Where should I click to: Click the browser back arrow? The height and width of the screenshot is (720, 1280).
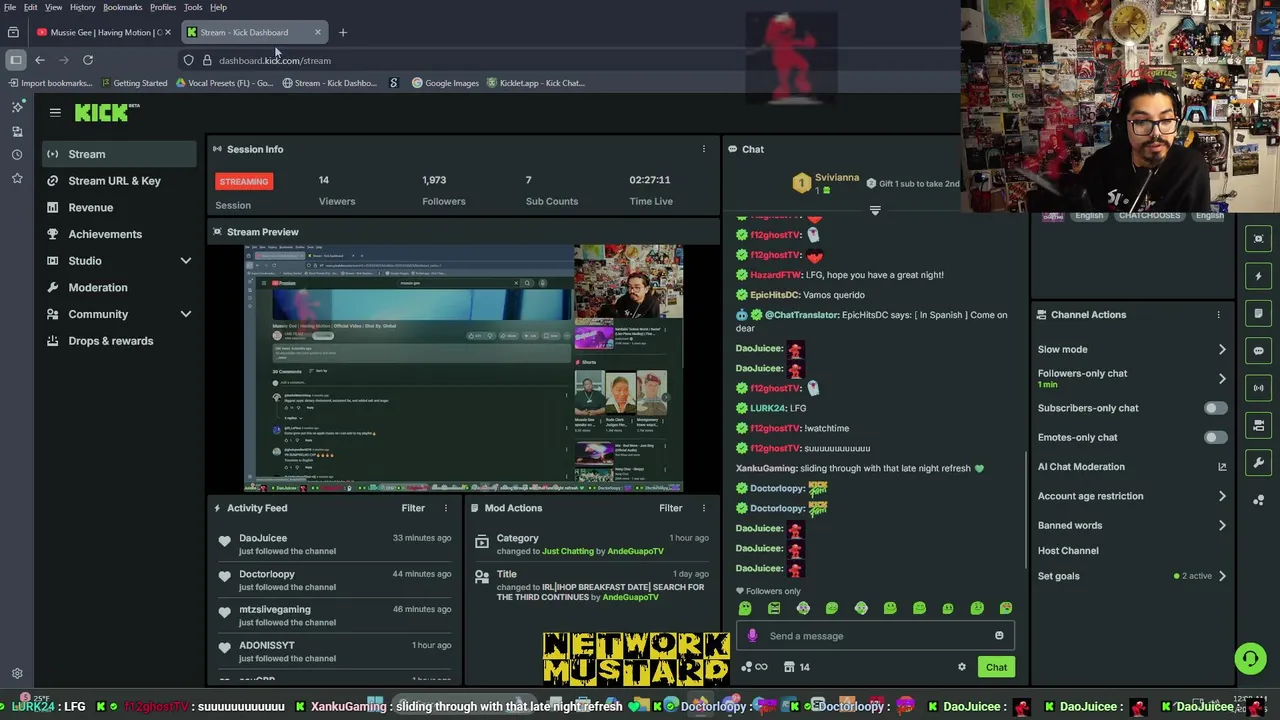pyautogui.click(x=40, y=60)
